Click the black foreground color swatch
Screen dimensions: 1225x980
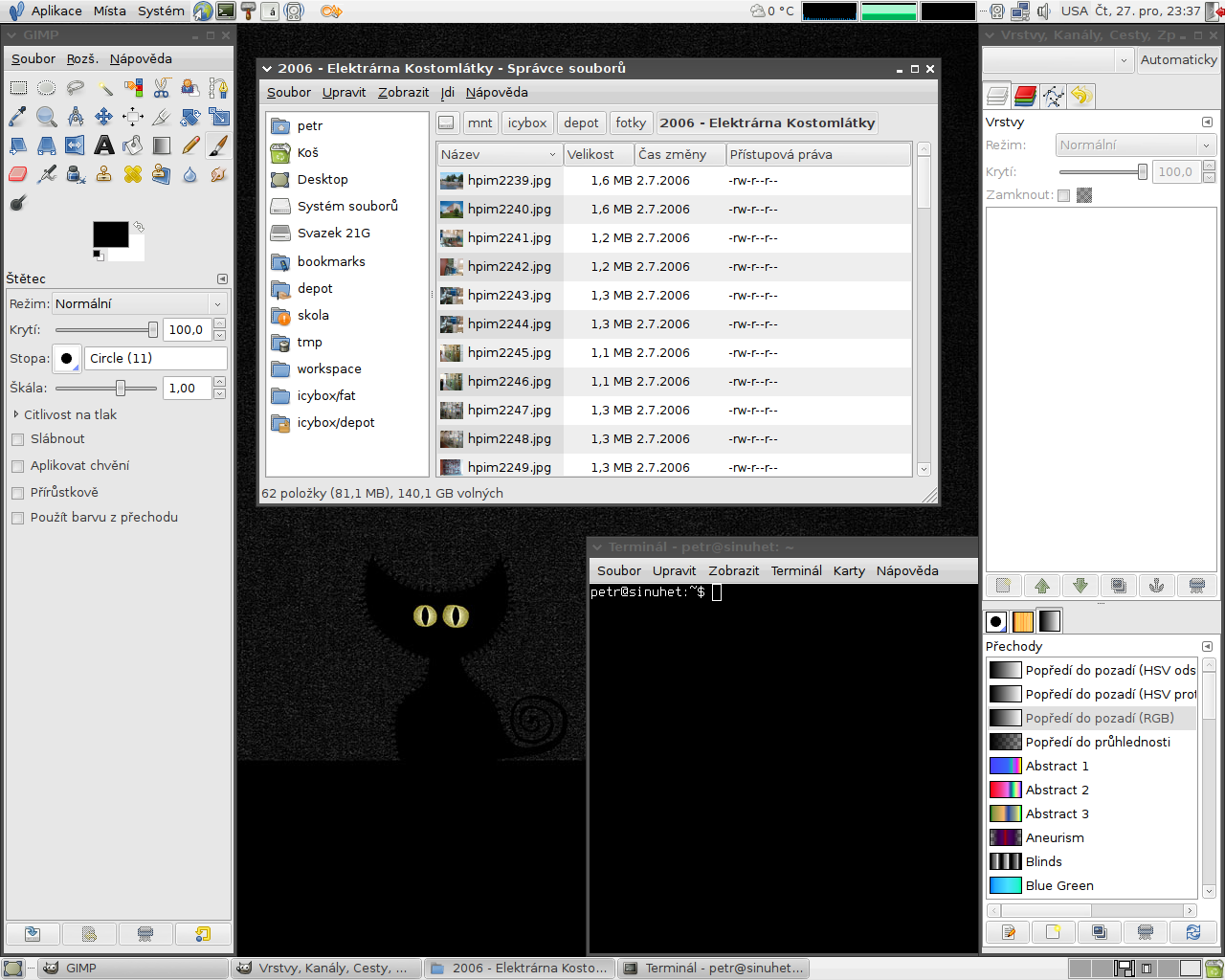(x=110, y=234)
